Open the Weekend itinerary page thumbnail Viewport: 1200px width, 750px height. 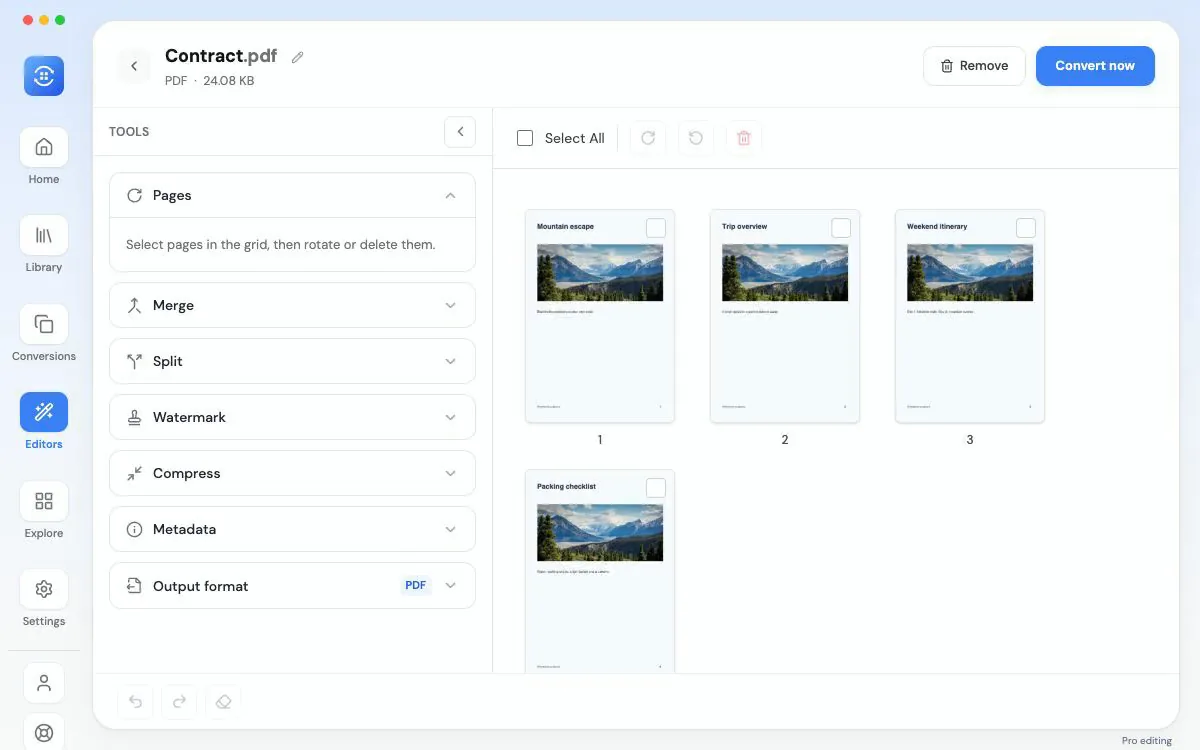970,316
